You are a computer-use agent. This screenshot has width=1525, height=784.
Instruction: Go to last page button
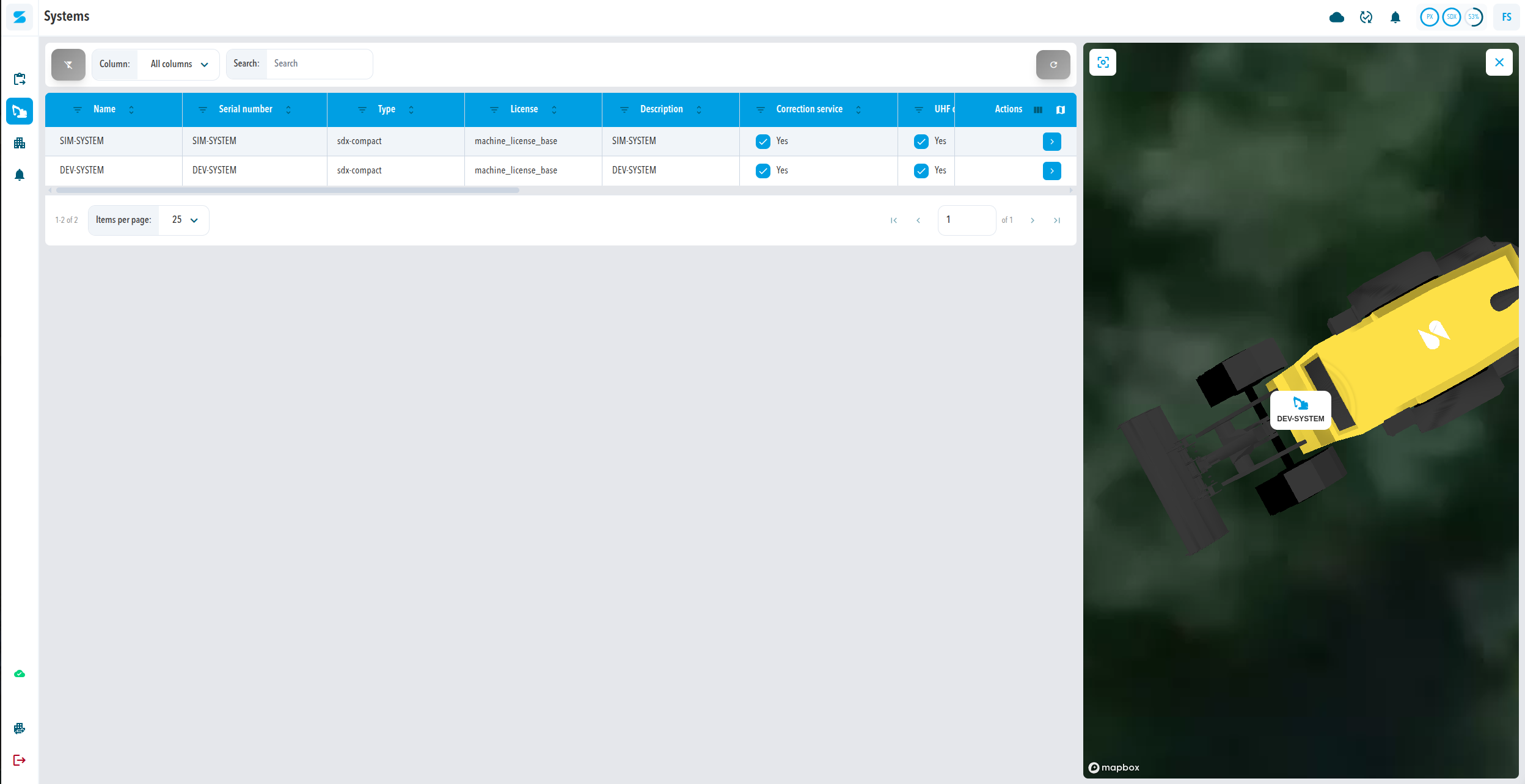pos(1057,220)
